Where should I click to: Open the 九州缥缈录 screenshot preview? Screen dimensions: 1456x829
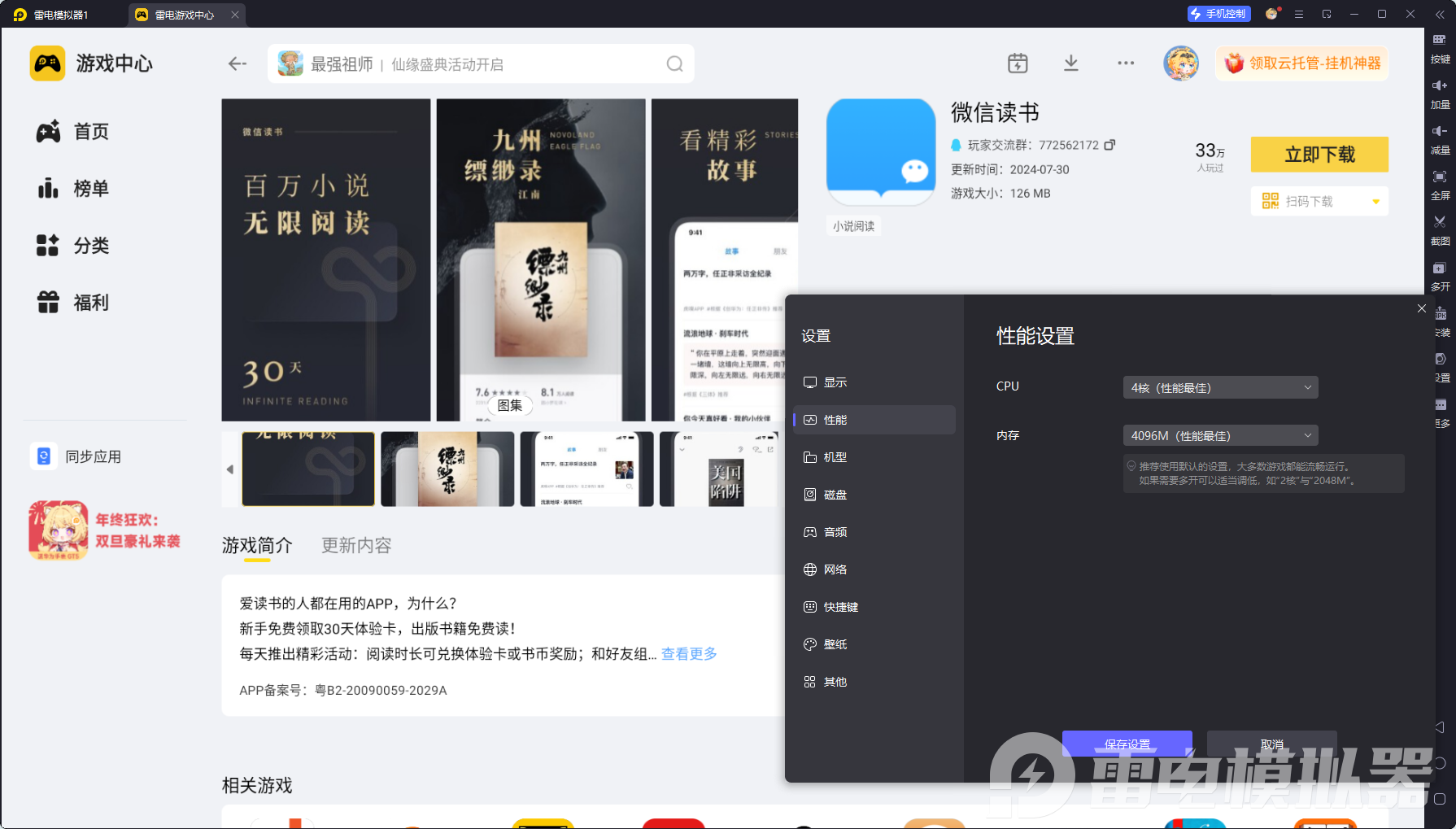[x=541, y=260]
